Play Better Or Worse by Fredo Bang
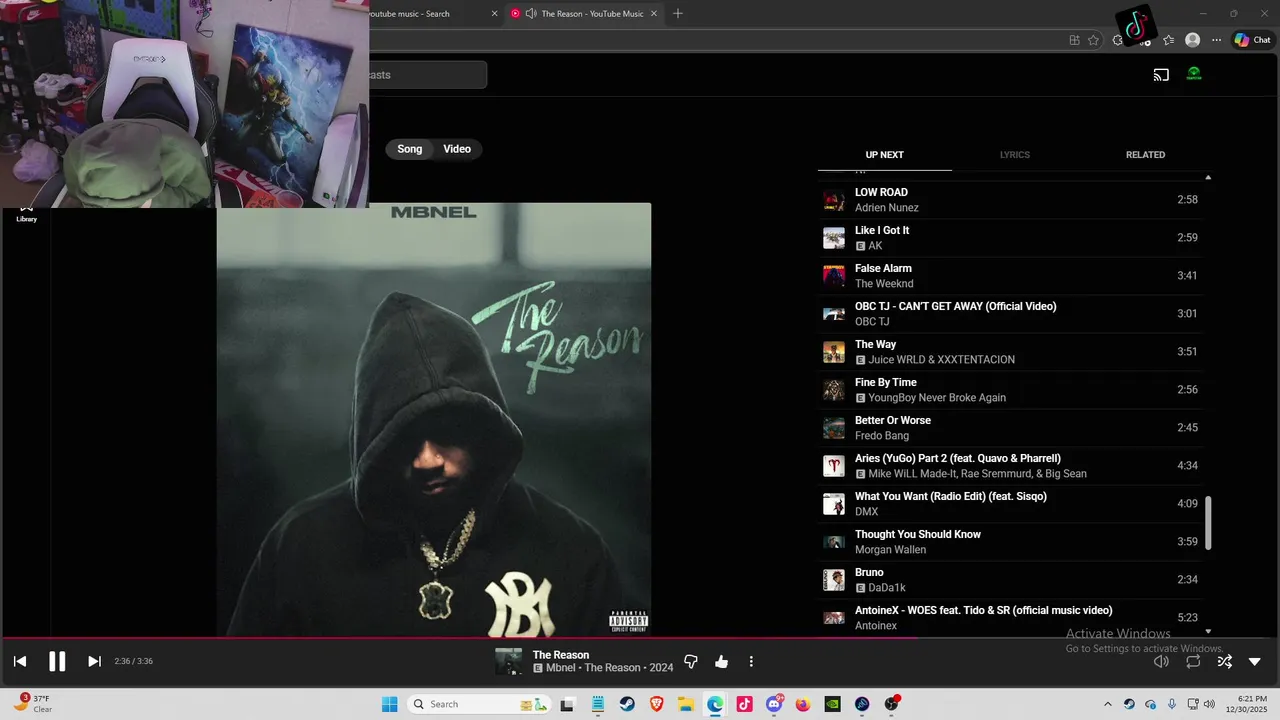 (1010, 428)
